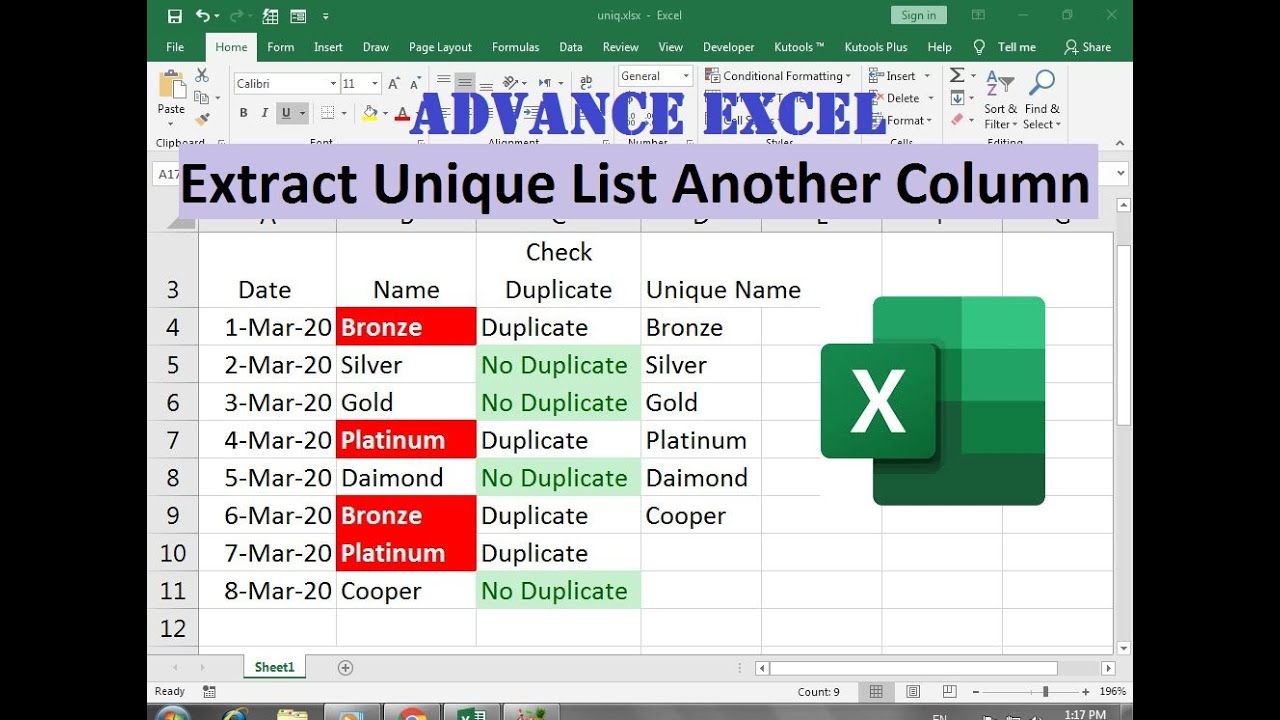Enable middle vertical alignment
The width and height of the screenshot is (1280, 720).
(x=463, y=83)
